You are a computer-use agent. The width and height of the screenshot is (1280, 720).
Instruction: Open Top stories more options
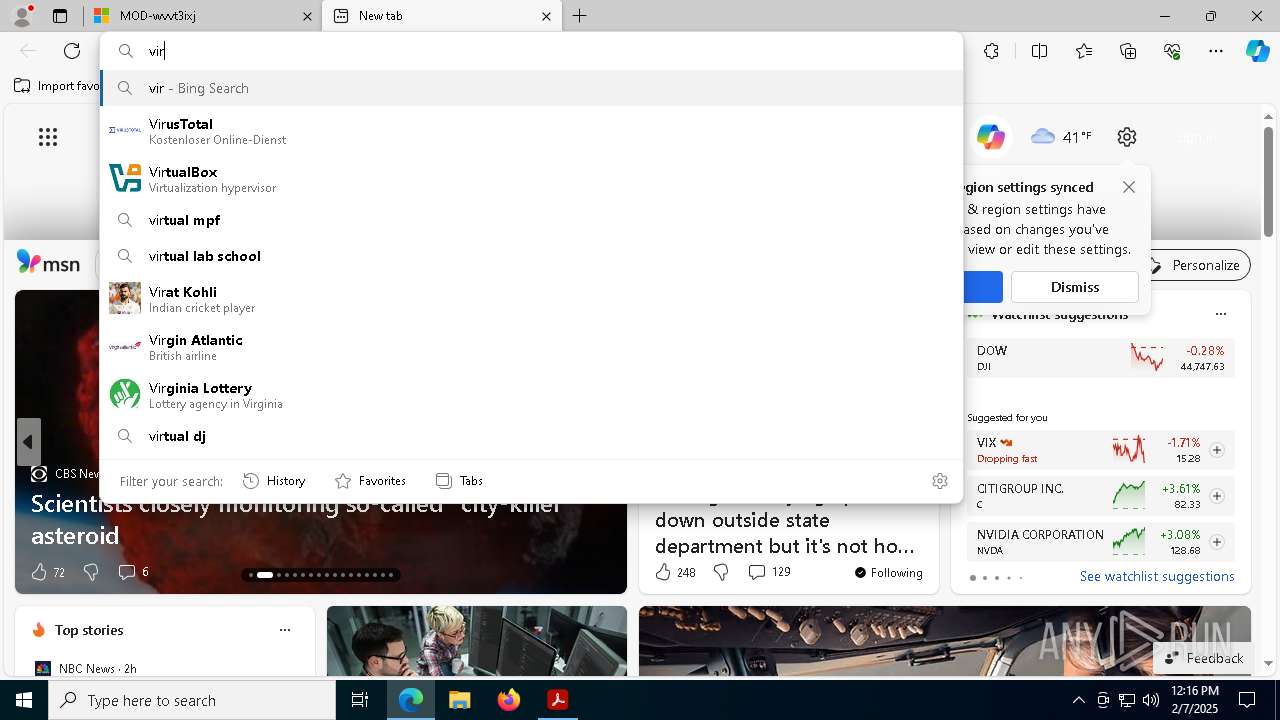285,630
